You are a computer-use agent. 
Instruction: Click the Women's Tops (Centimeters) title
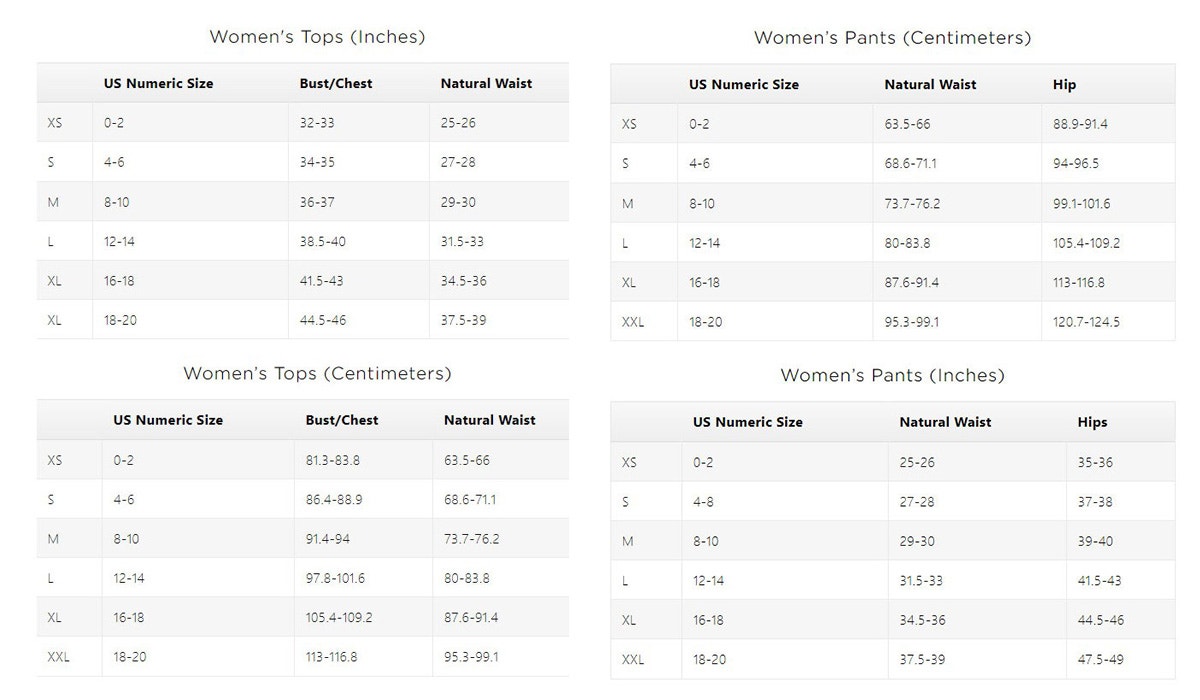317,374
